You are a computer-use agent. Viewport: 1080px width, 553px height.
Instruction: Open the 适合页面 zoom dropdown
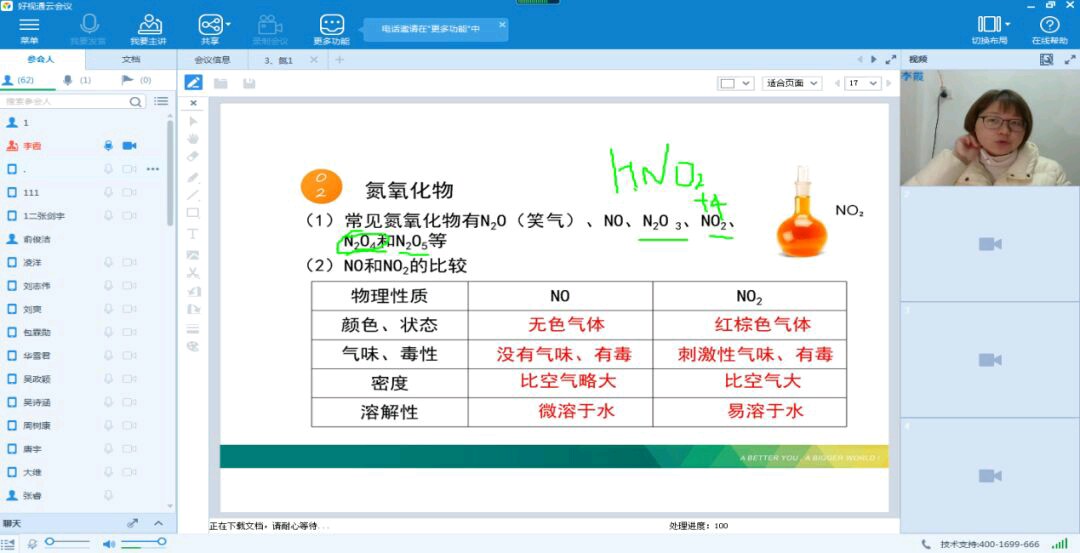pyautogui.click(x=791, y=83)
